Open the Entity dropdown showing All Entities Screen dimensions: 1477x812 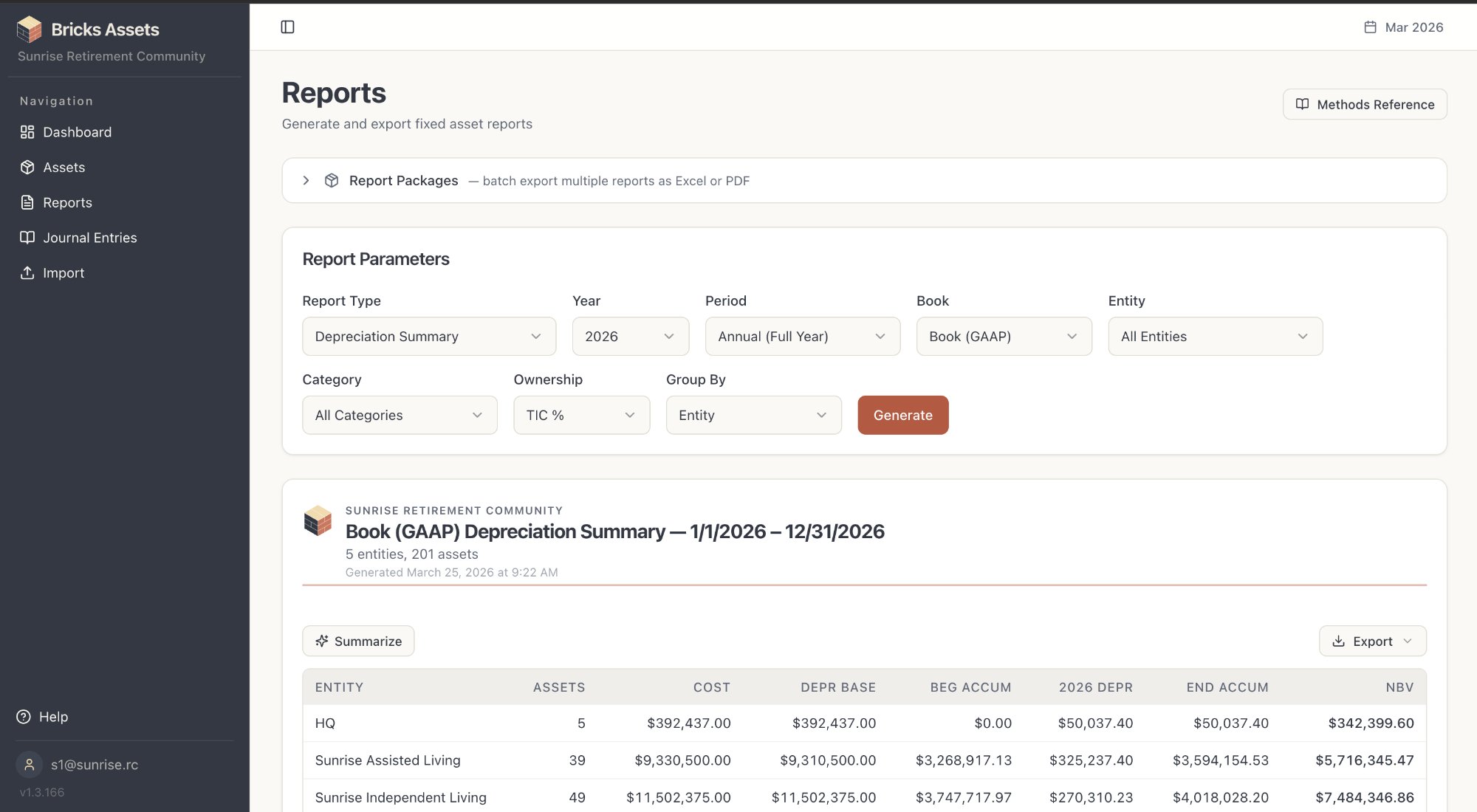coord(1214,336)
